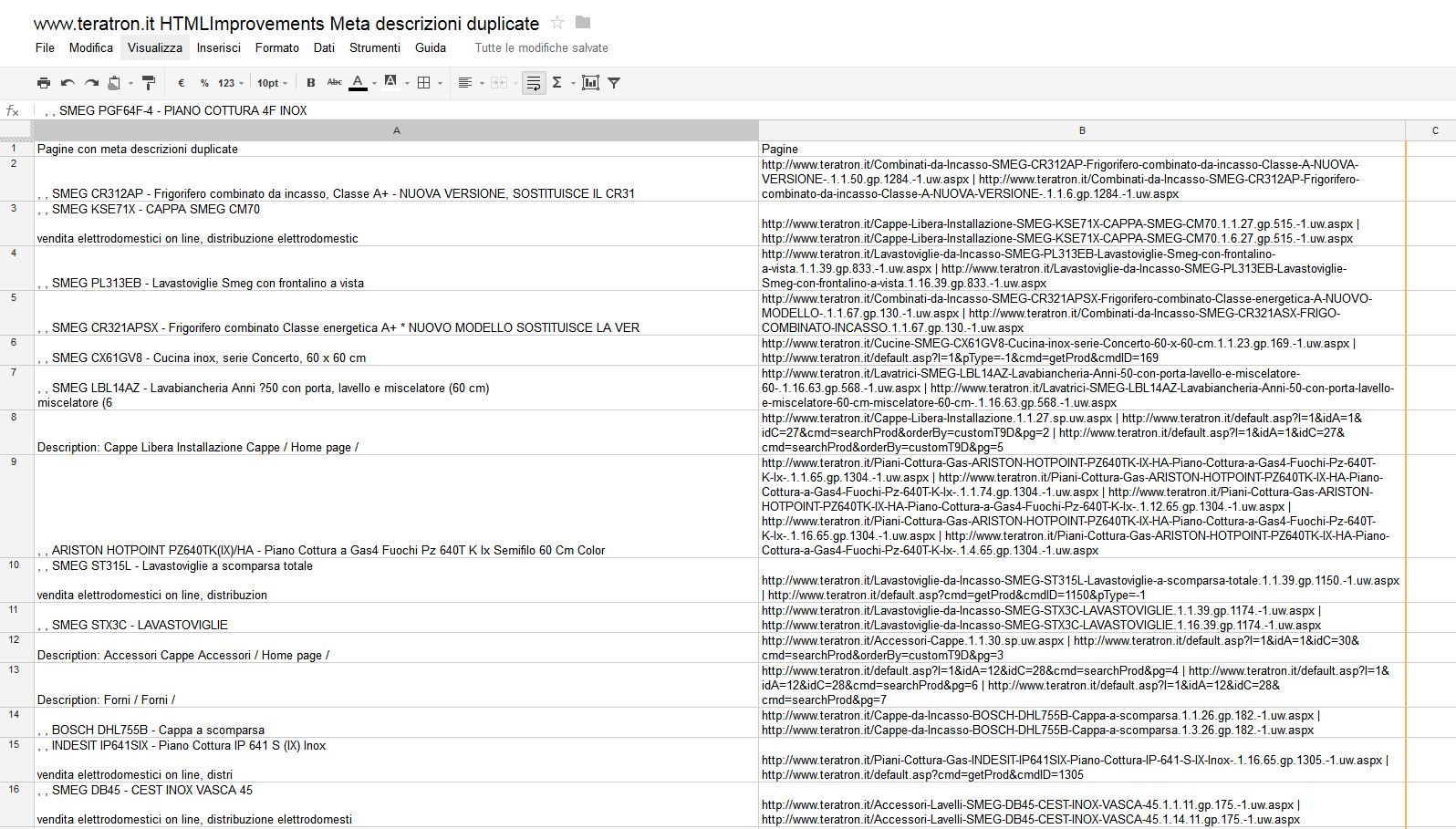Open the Visualizza menu
Viewport: 1456px width, 829px height.
click(x=155, y=47)
